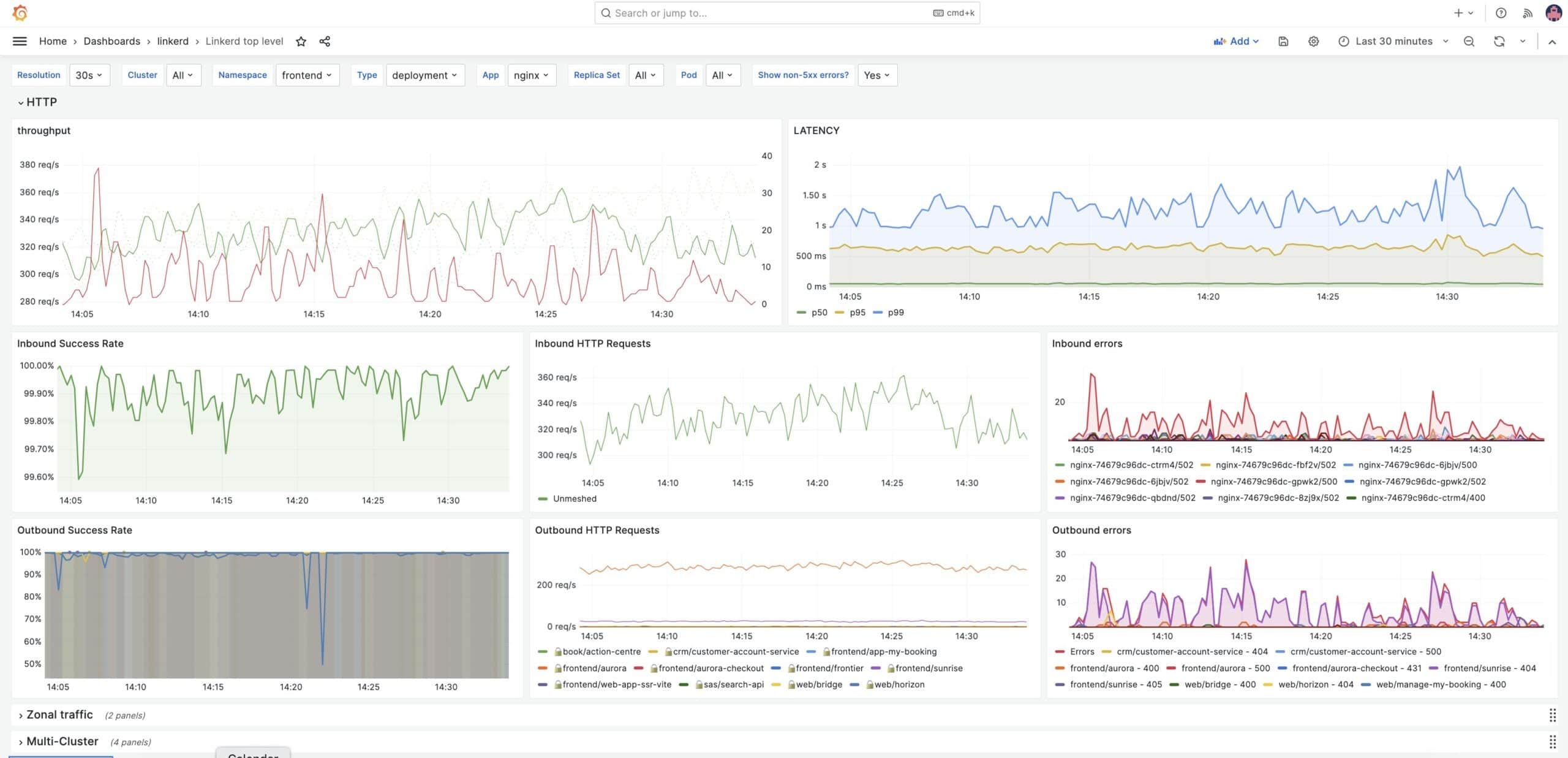The height and width of the screenshot is (758, 1568).
Task: Open the hamburger navigation menu
Action: point(20,41)
